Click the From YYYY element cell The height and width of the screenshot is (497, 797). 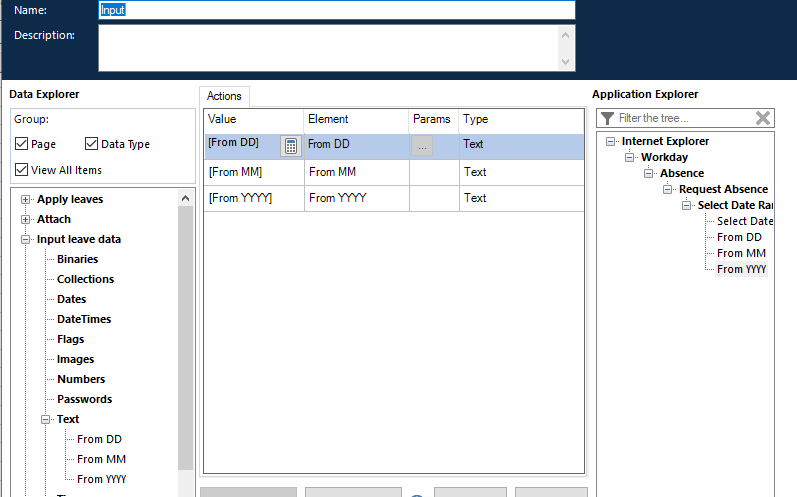357,198
